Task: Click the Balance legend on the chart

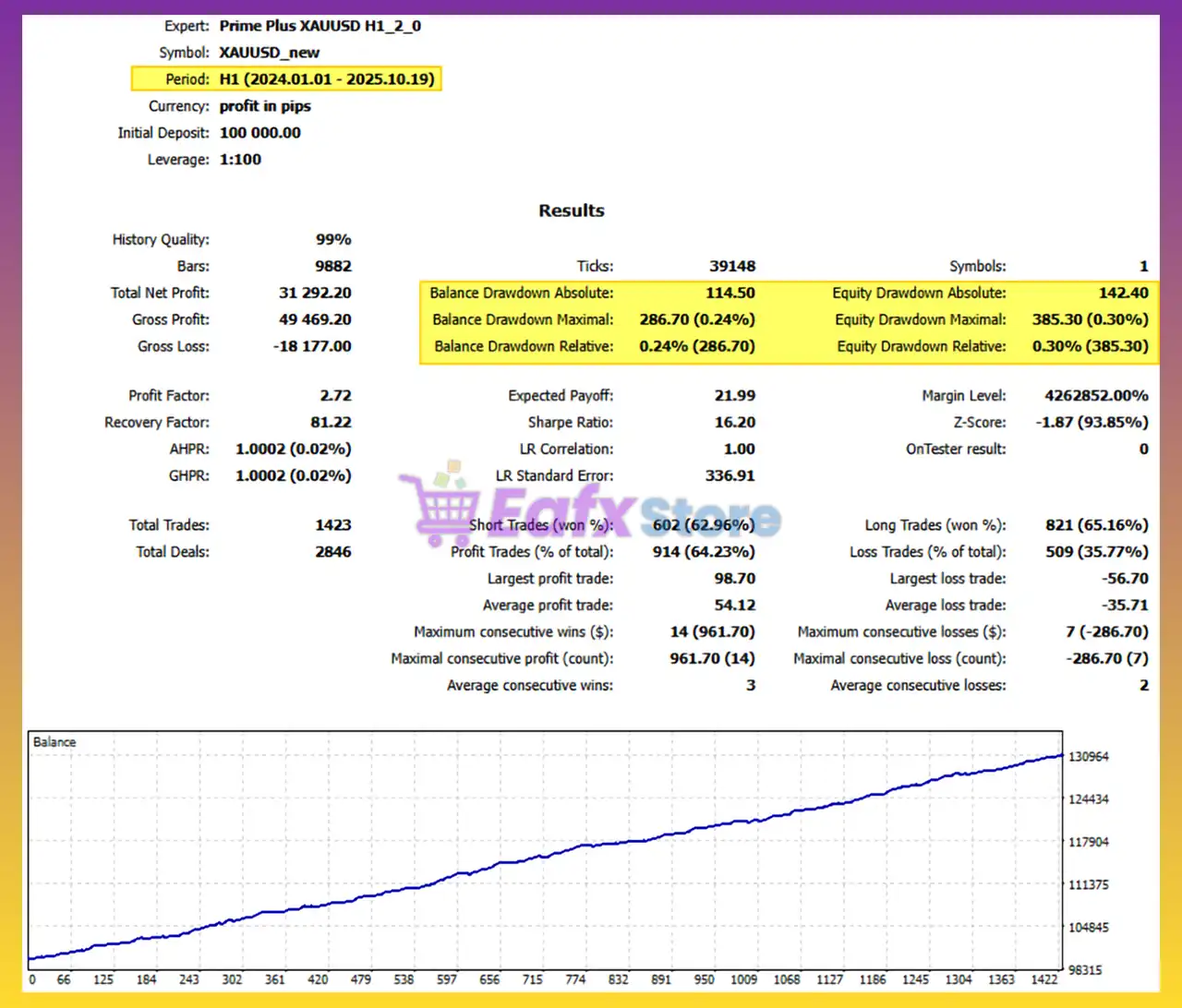Action: click(x=54, y=741)
